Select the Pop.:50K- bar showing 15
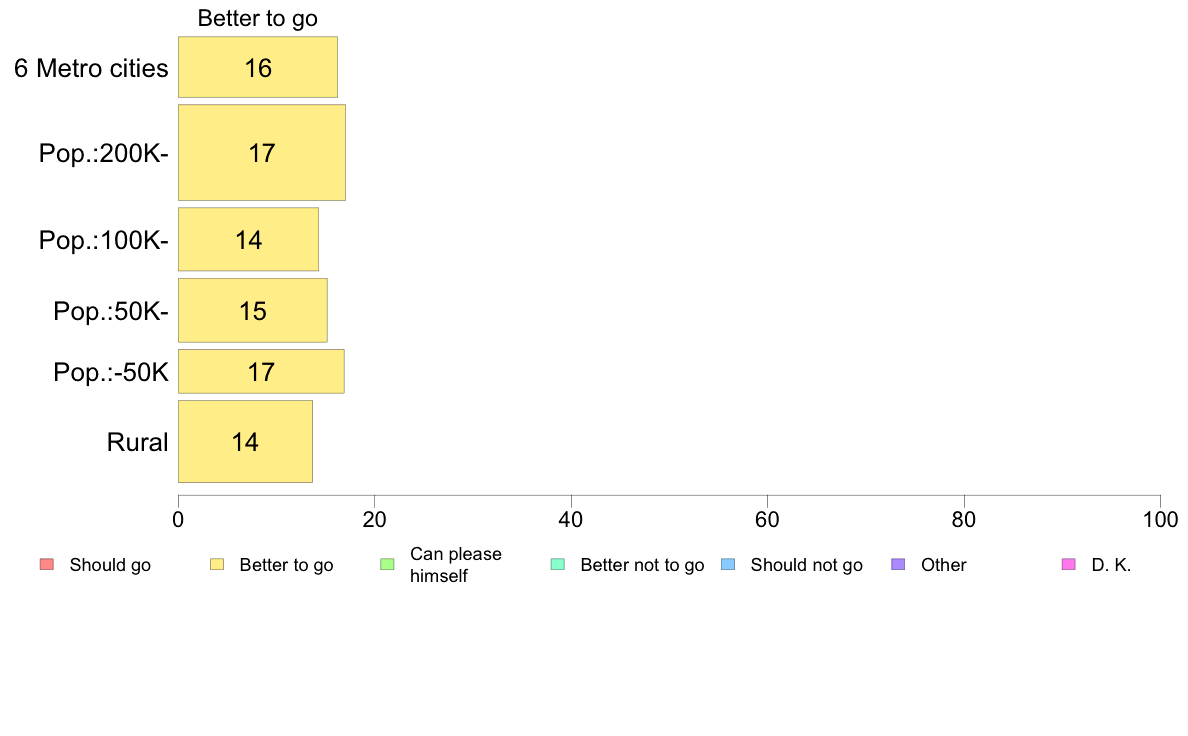 [x=252, y=310]
